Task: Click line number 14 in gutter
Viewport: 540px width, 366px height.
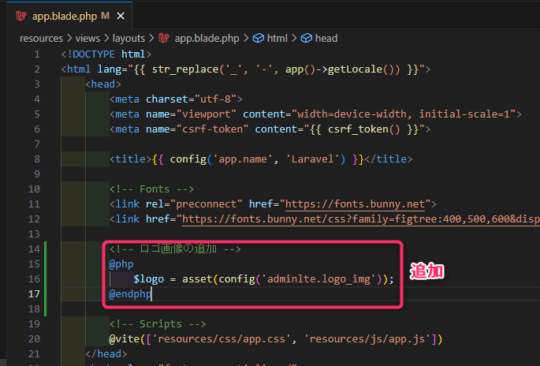Action: click(x=34, y=249)
